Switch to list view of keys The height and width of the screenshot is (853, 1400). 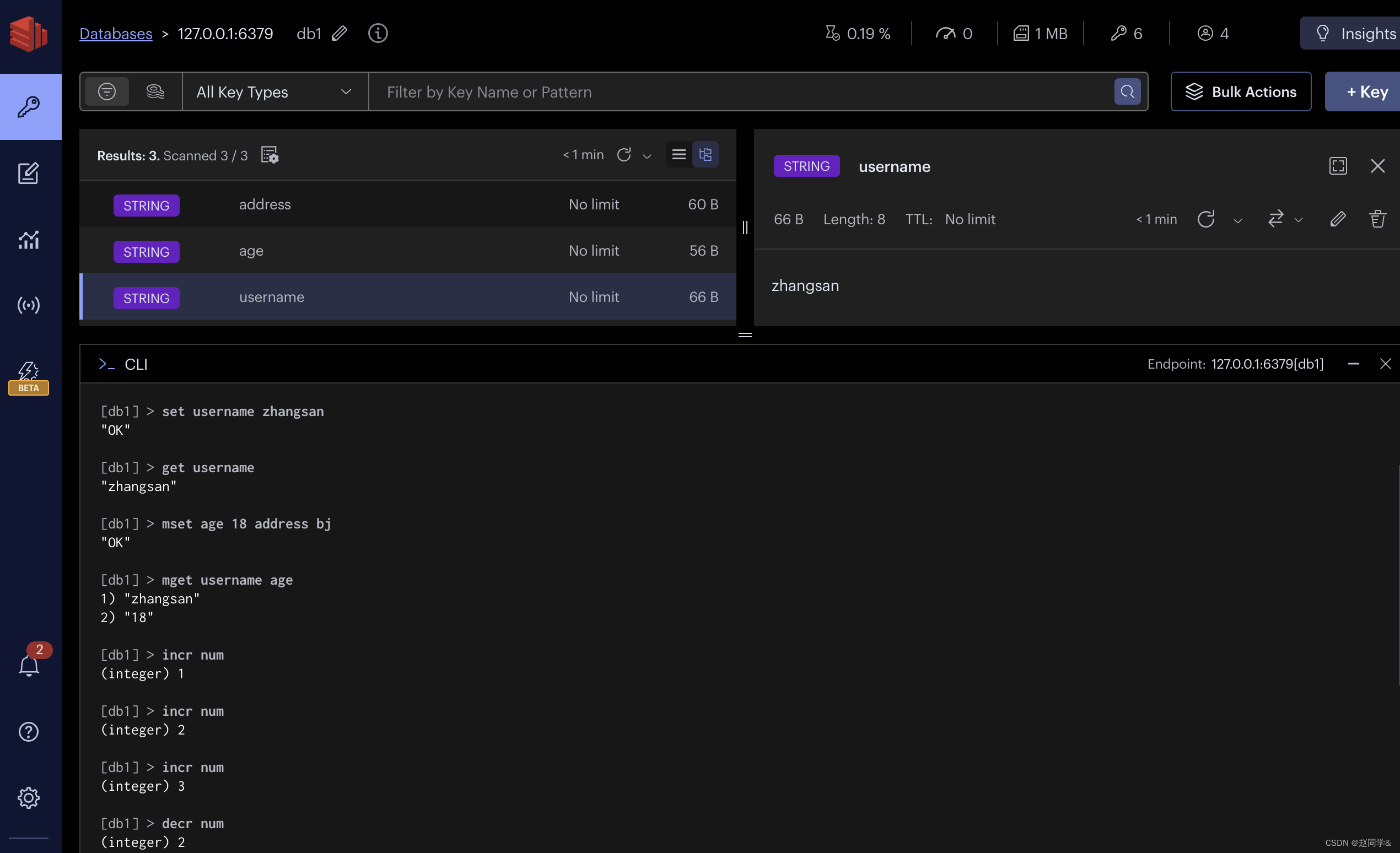pos(679,154)
